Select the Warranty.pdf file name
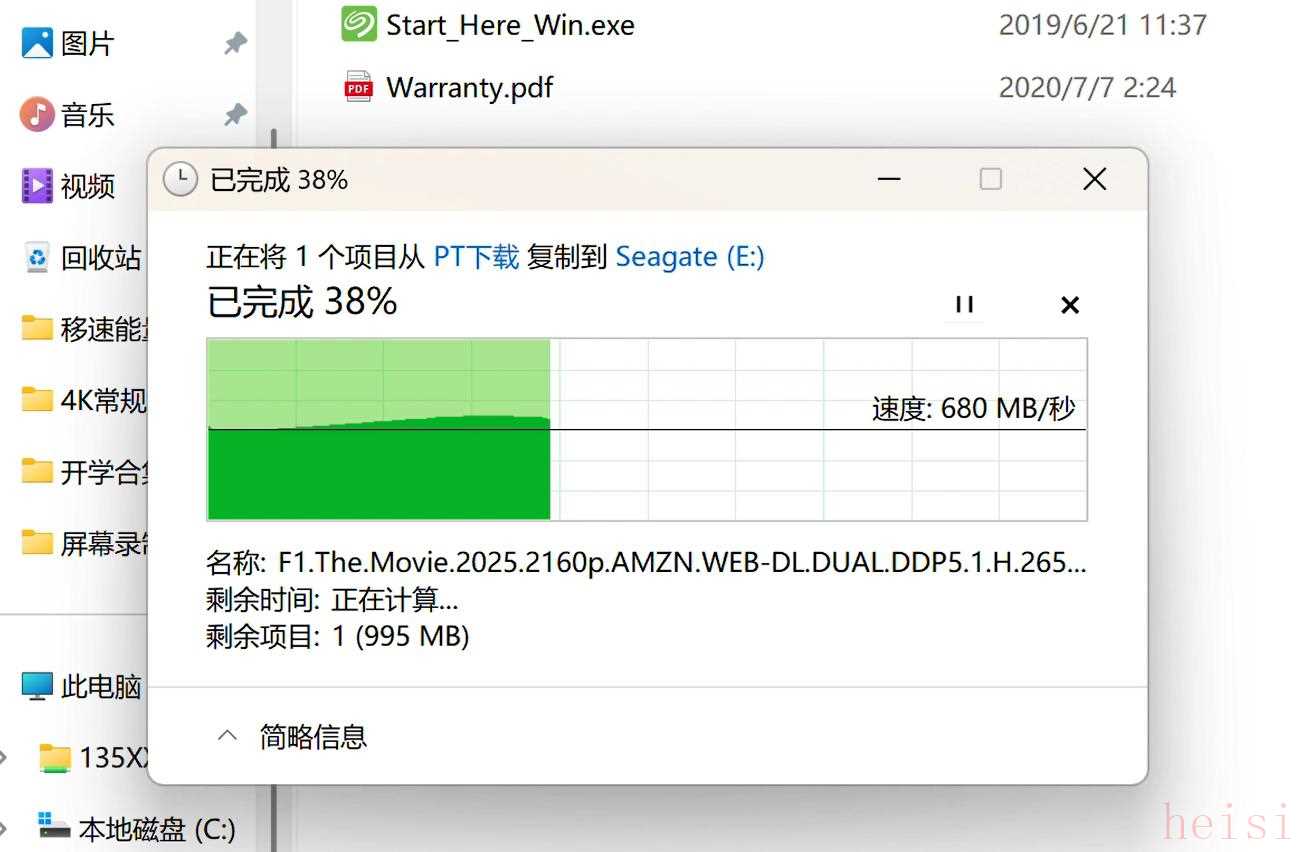 (x=469, y=87)
